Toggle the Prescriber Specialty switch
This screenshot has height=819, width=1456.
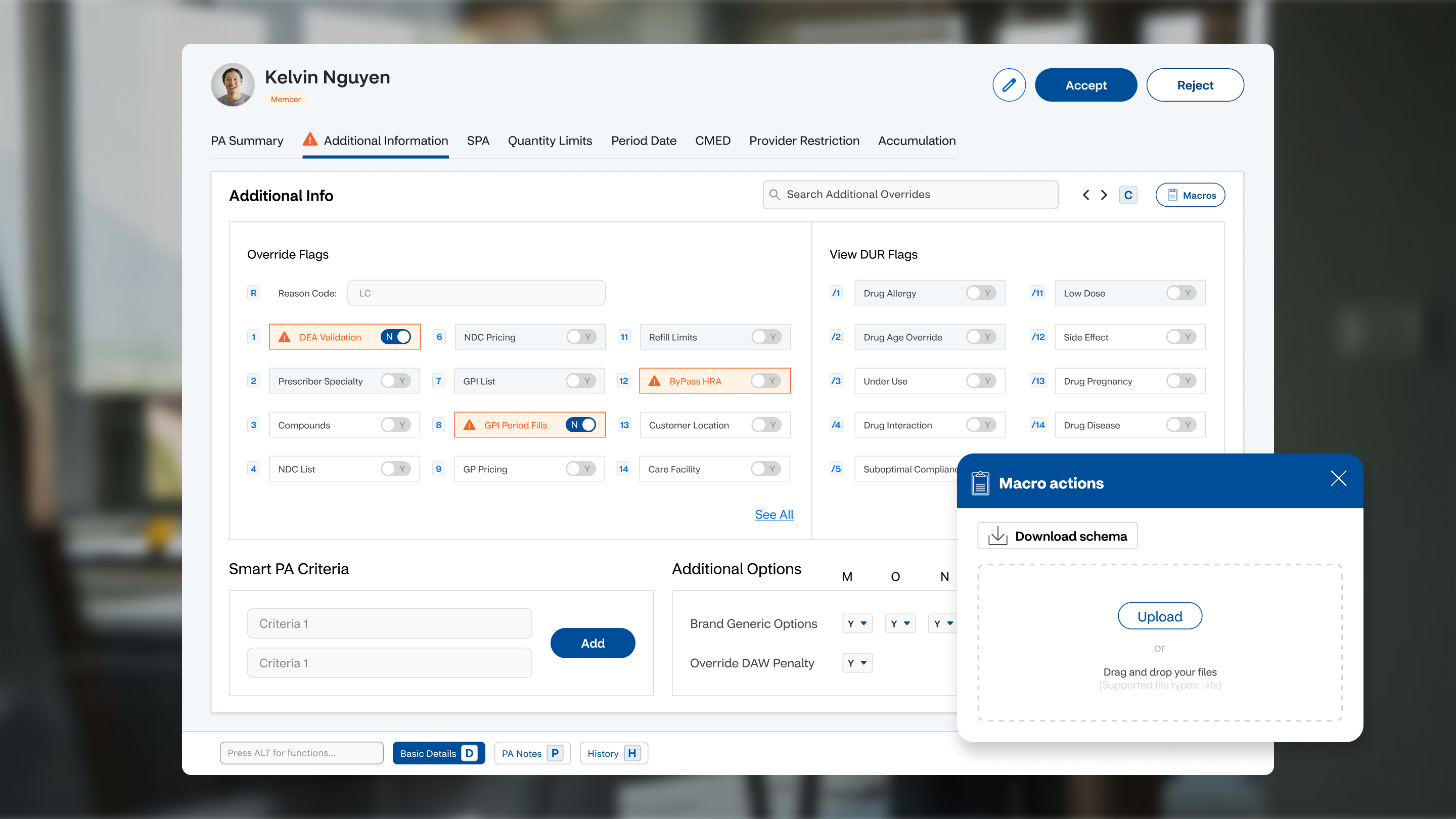click(396, 381)
